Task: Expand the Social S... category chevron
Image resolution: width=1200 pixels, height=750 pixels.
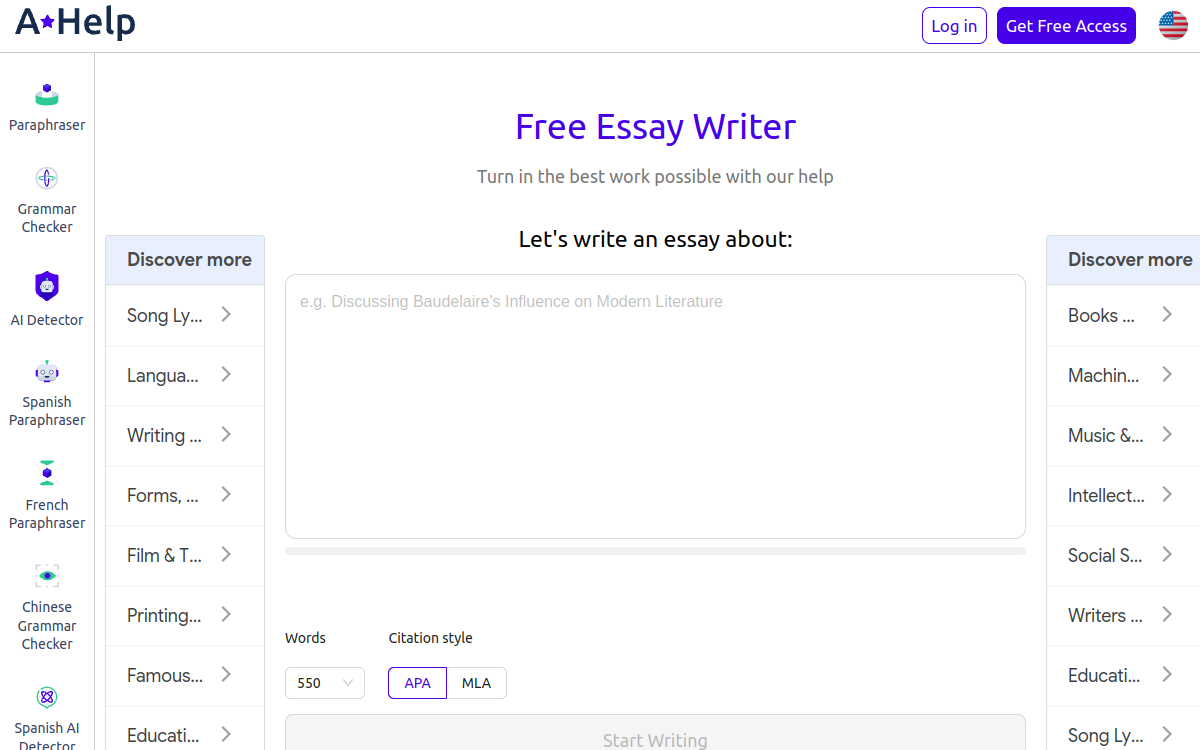Action: coord(1167,554)
